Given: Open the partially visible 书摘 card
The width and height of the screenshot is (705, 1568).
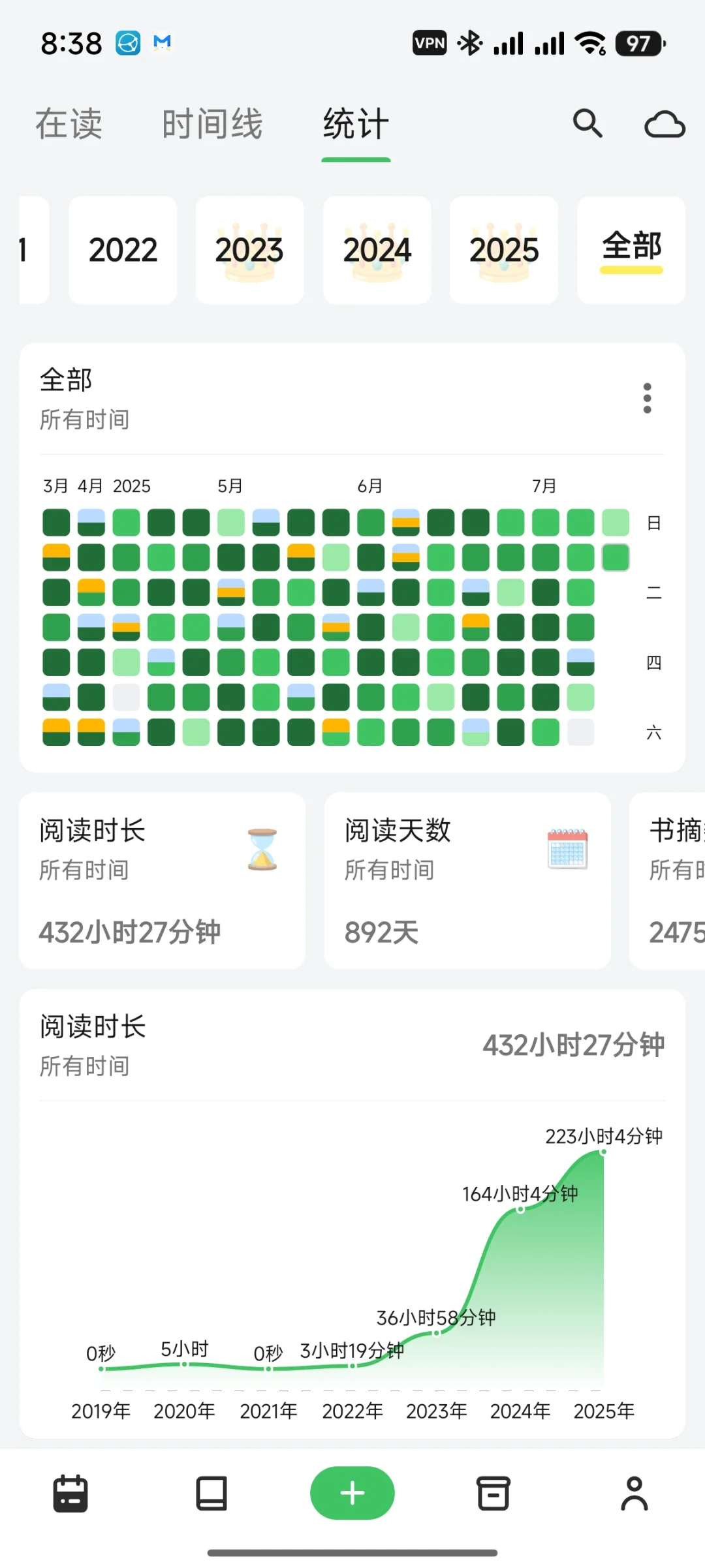Looking at the screenshot, I should (x=668, y=881).
